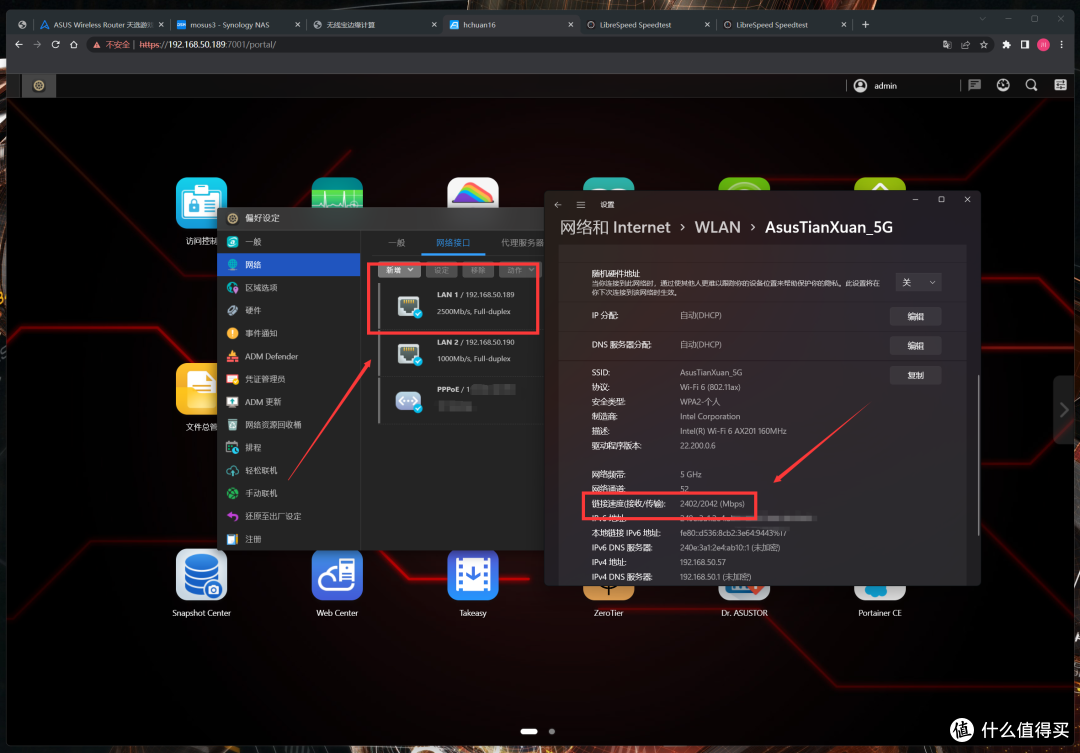Click the browser home icon
This screenshot has height=753, width=1080.
(74, 44)
